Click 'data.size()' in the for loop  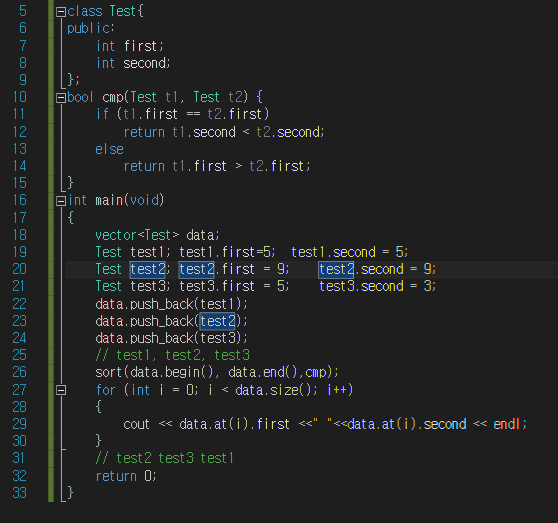click(x=273, y=390)
